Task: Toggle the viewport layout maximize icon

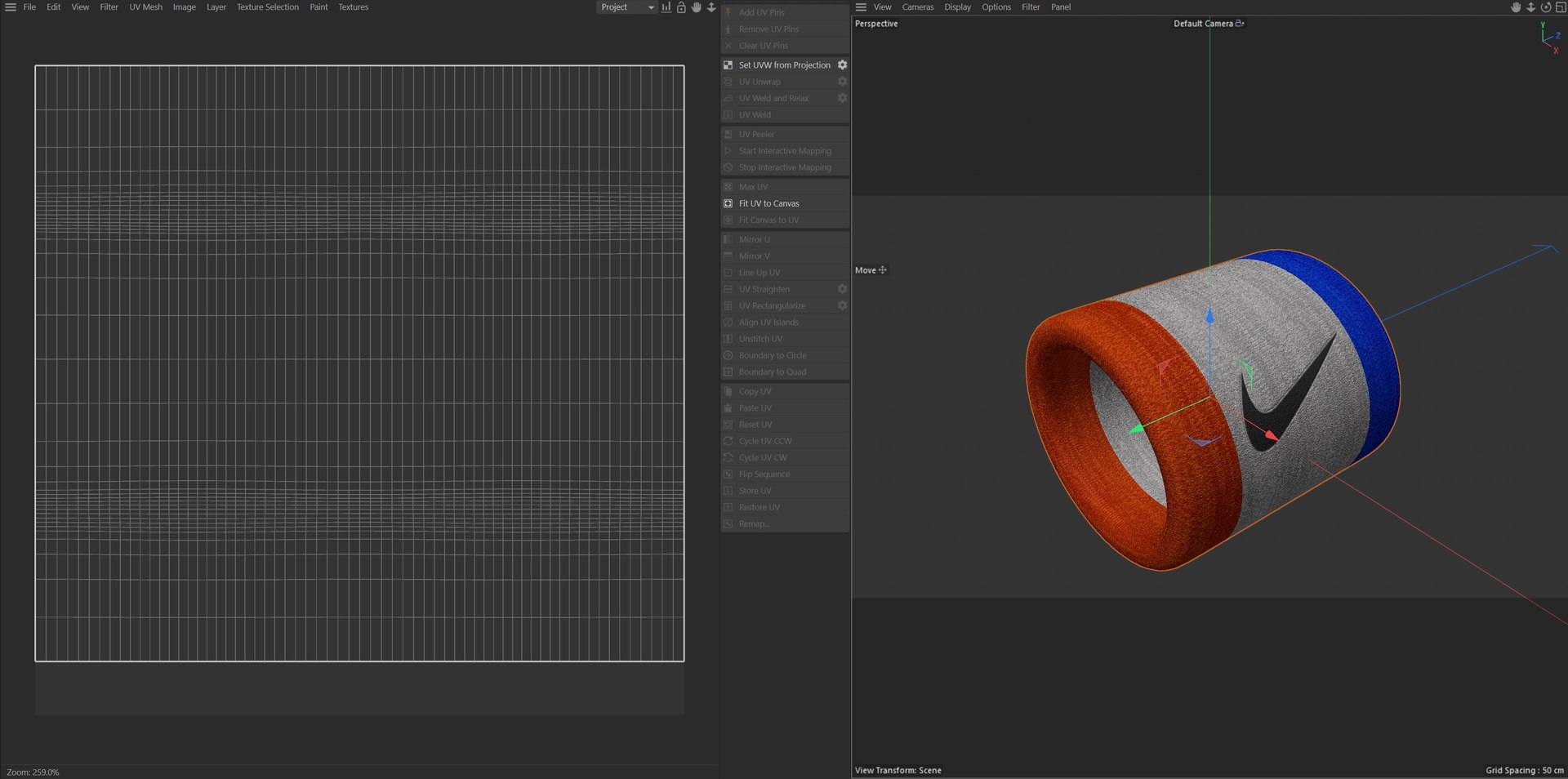Action: coord(1561,7)
